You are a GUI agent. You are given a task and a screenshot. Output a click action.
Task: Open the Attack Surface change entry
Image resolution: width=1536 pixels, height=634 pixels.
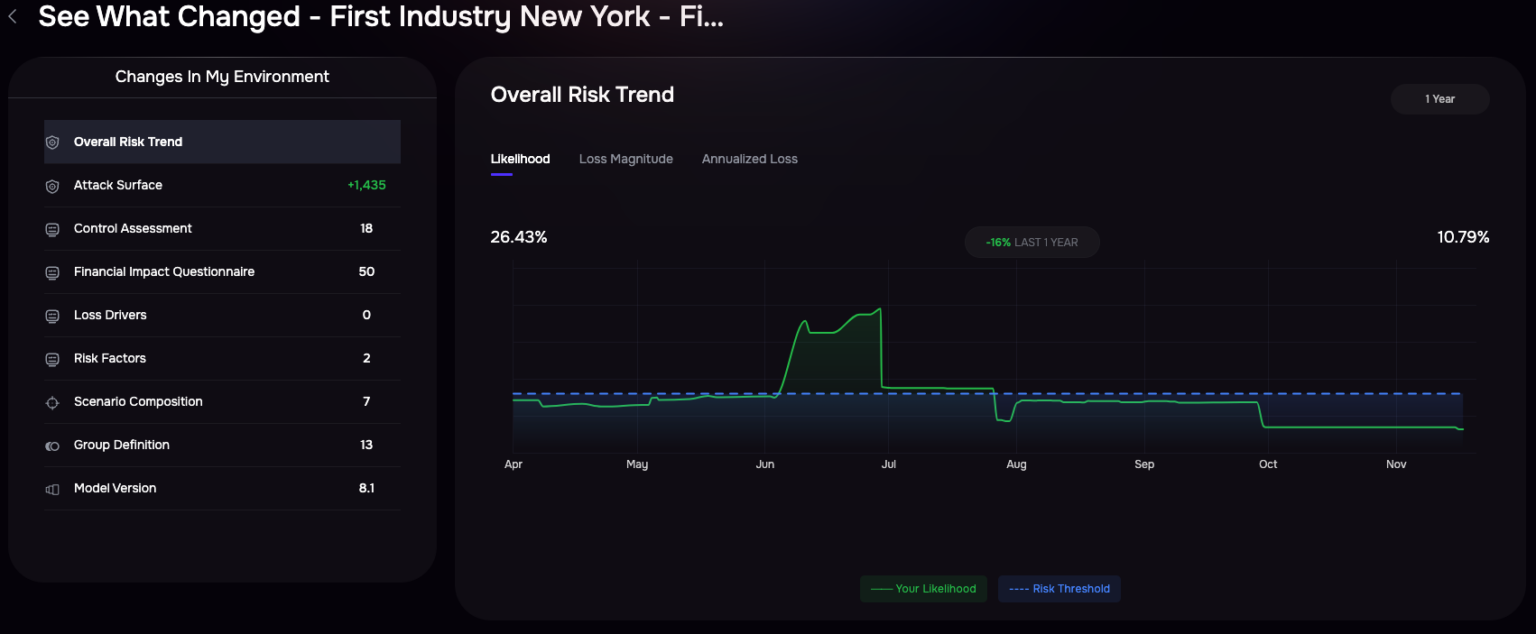coord(222,185)
